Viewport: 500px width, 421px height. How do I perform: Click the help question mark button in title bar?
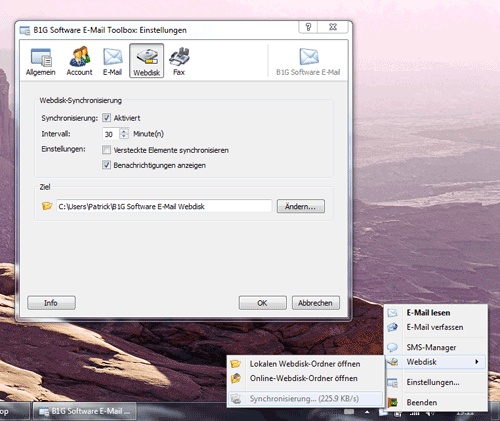(x=308, y=27)
